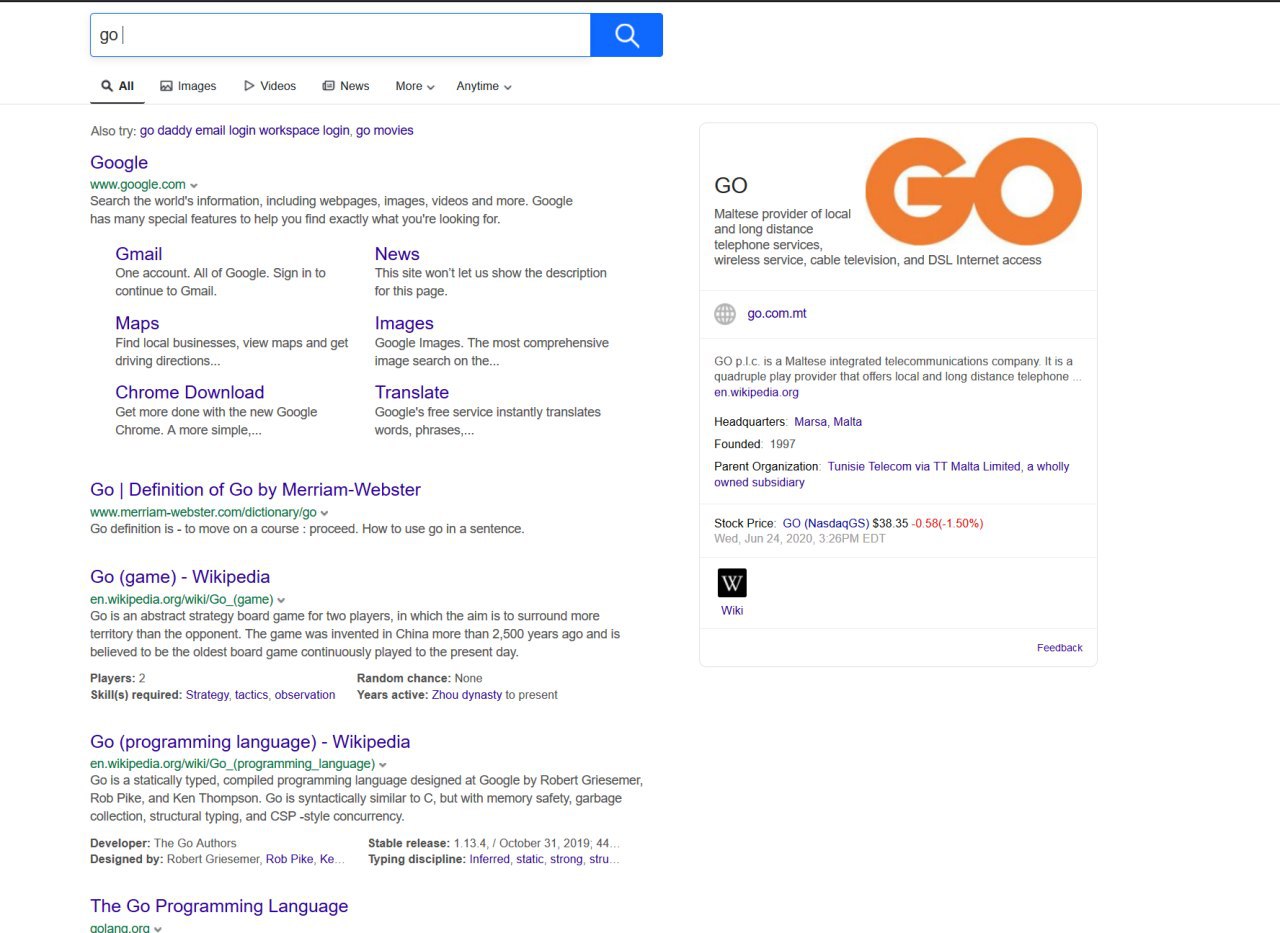The image size is (1280, 933).
Task: Click the tactics skill link
Action: (252, 695)
